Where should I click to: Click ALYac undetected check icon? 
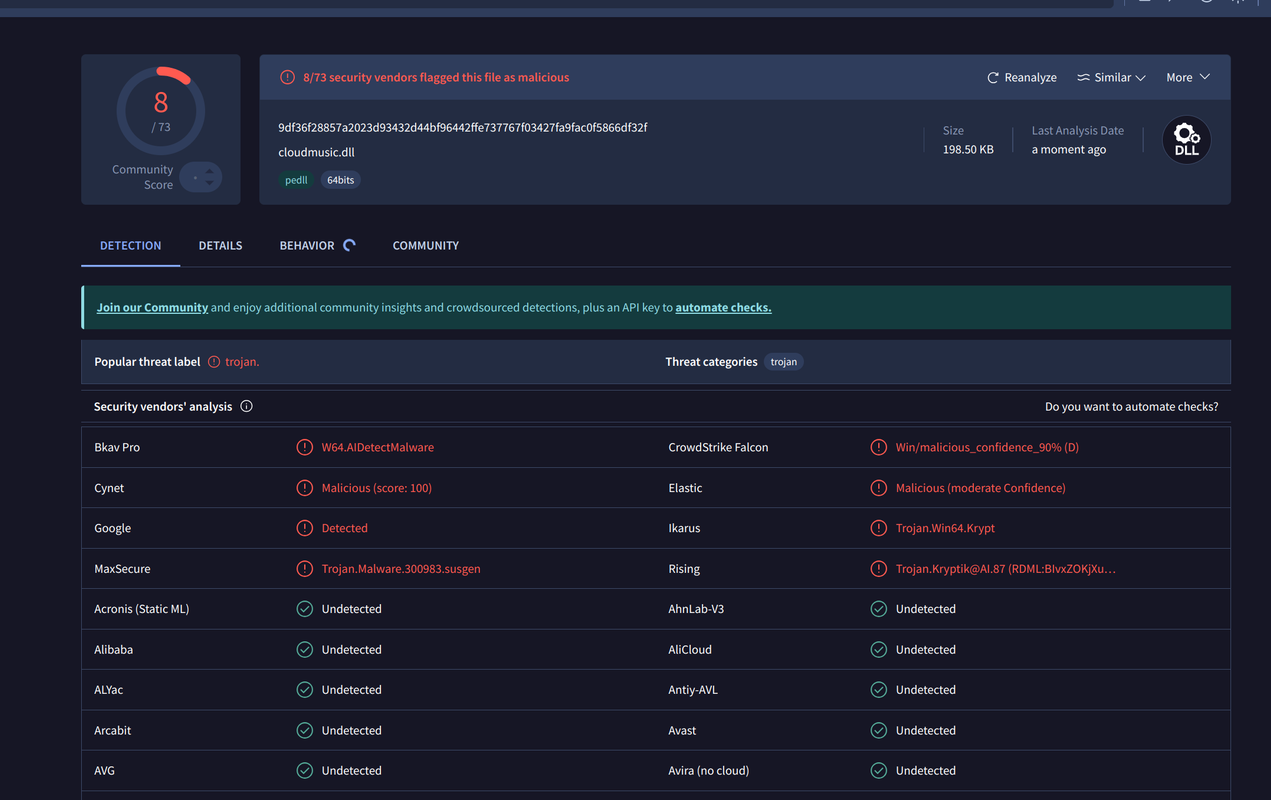(x=305, y=690)
